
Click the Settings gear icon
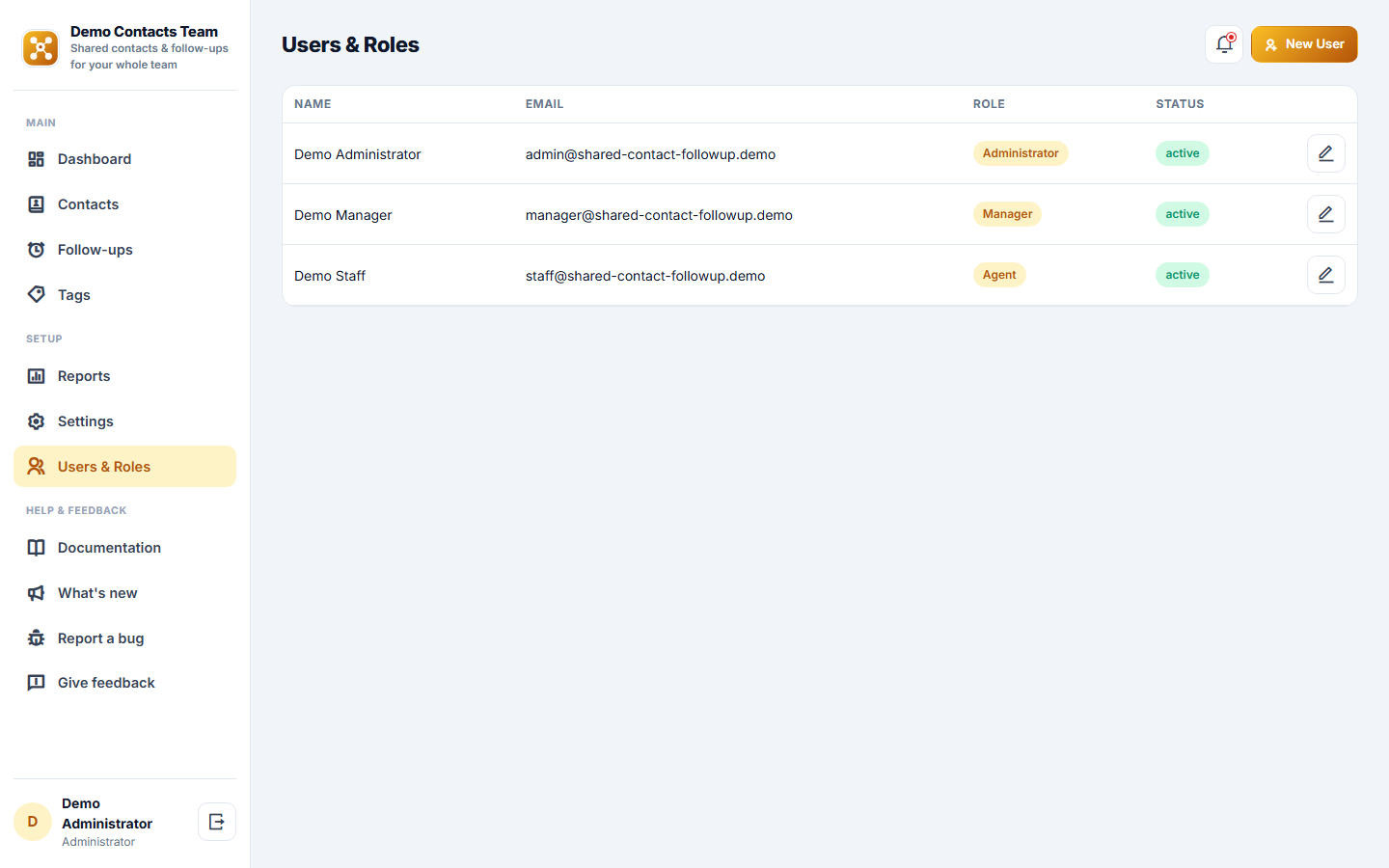tap(37, 421)
